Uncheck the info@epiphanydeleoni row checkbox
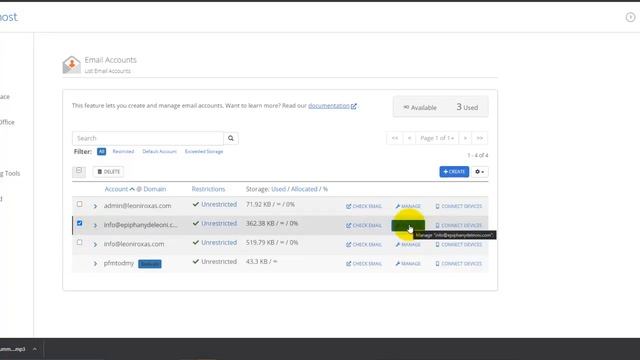This screenshot has height=360, width=640. 80,223
